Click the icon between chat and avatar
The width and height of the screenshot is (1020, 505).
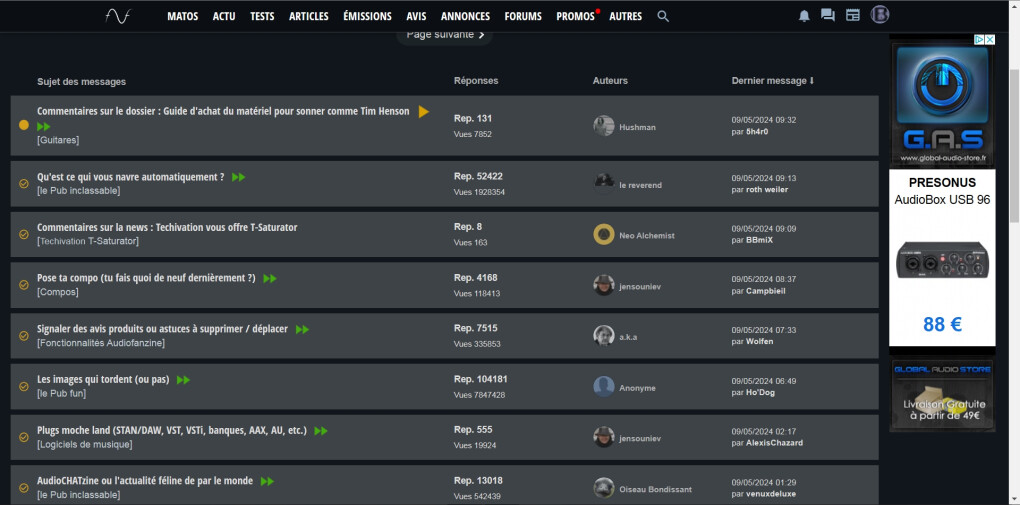coord(853,16)
